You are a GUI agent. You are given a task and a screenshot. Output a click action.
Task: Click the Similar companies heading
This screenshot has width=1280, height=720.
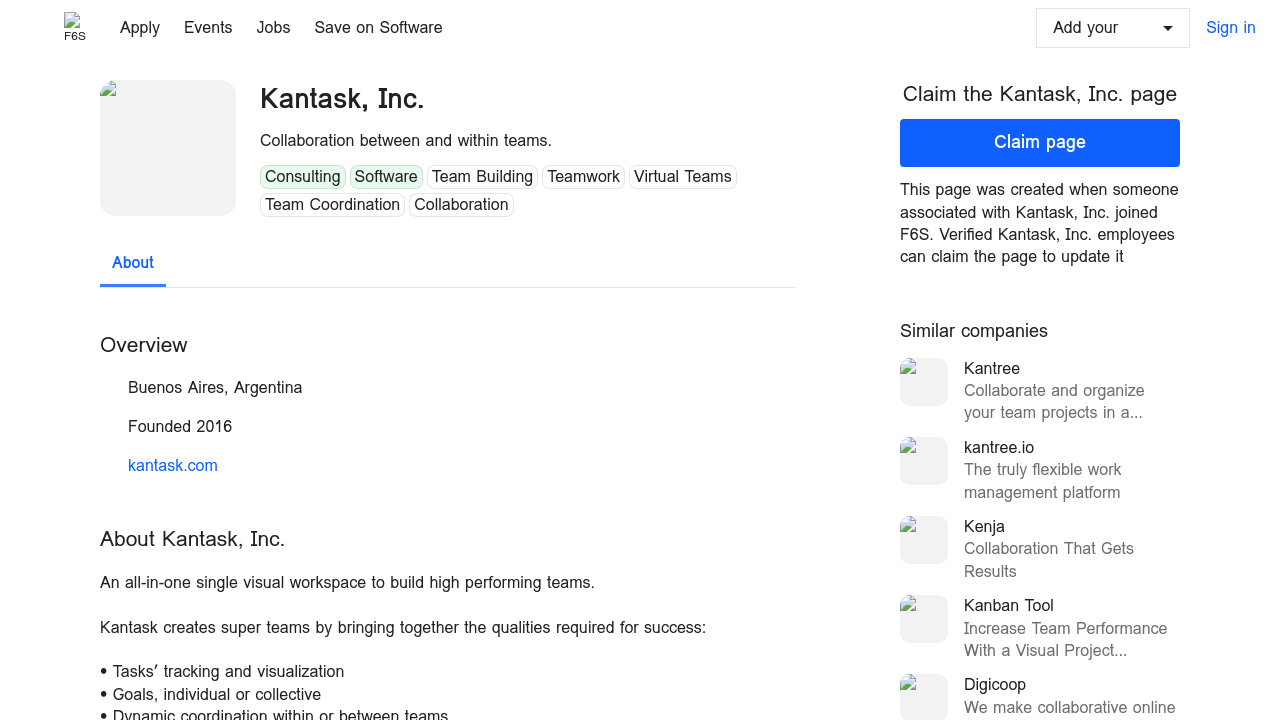coord(974,331)
